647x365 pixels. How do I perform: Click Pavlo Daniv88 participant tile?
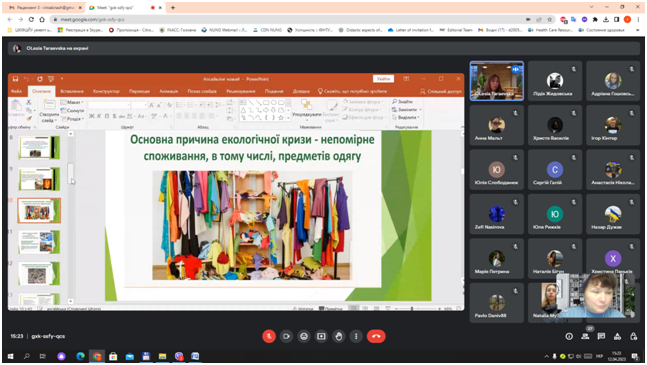pyautogui.click(x=497, y=303)
